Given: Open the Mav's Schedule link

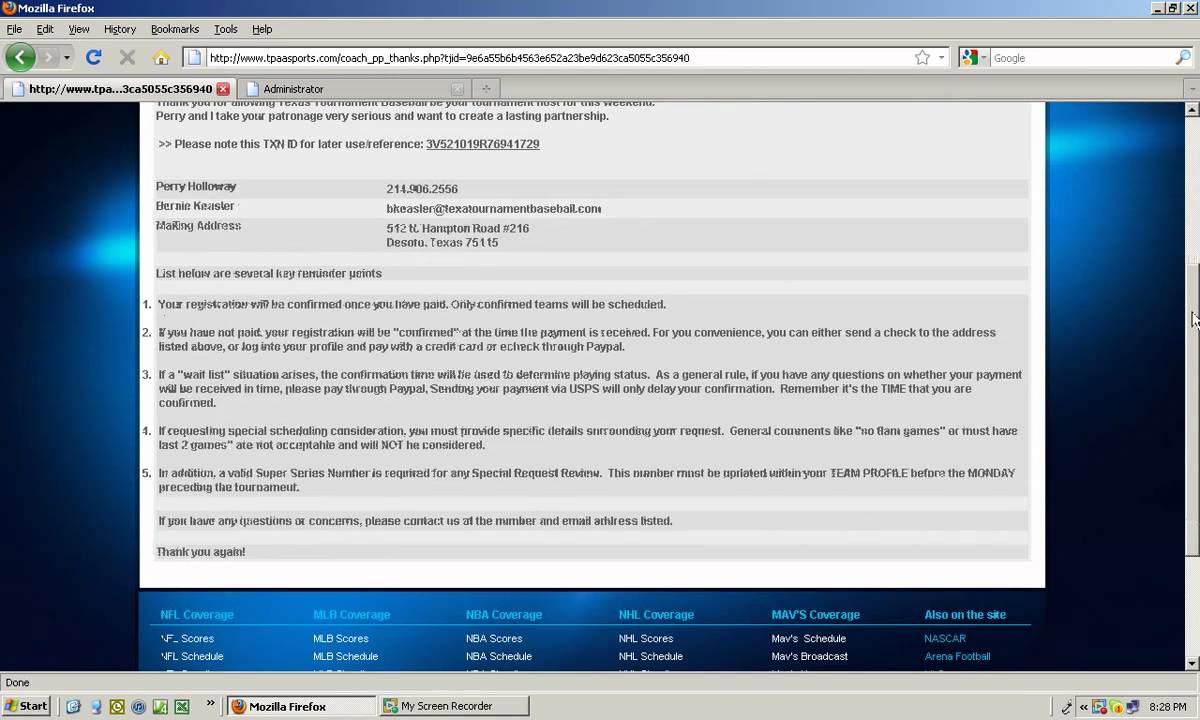Looking at the screenshot, I should tap(809, 638).
